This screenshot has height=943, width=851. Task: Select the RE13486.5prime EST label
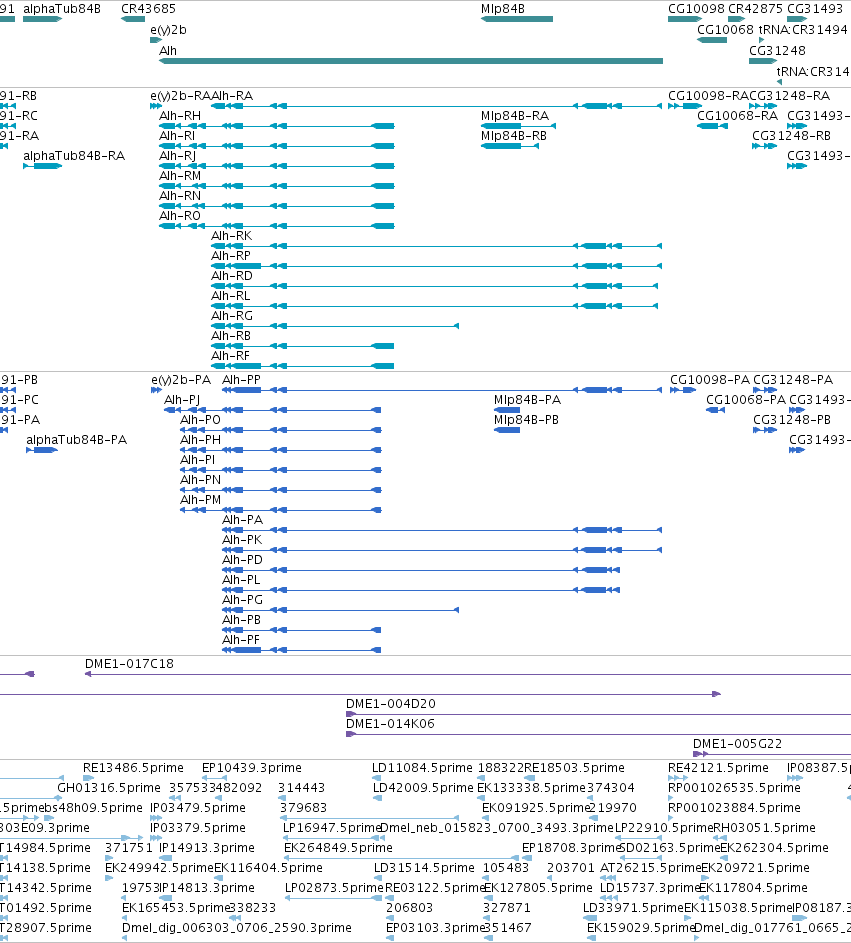134,768
